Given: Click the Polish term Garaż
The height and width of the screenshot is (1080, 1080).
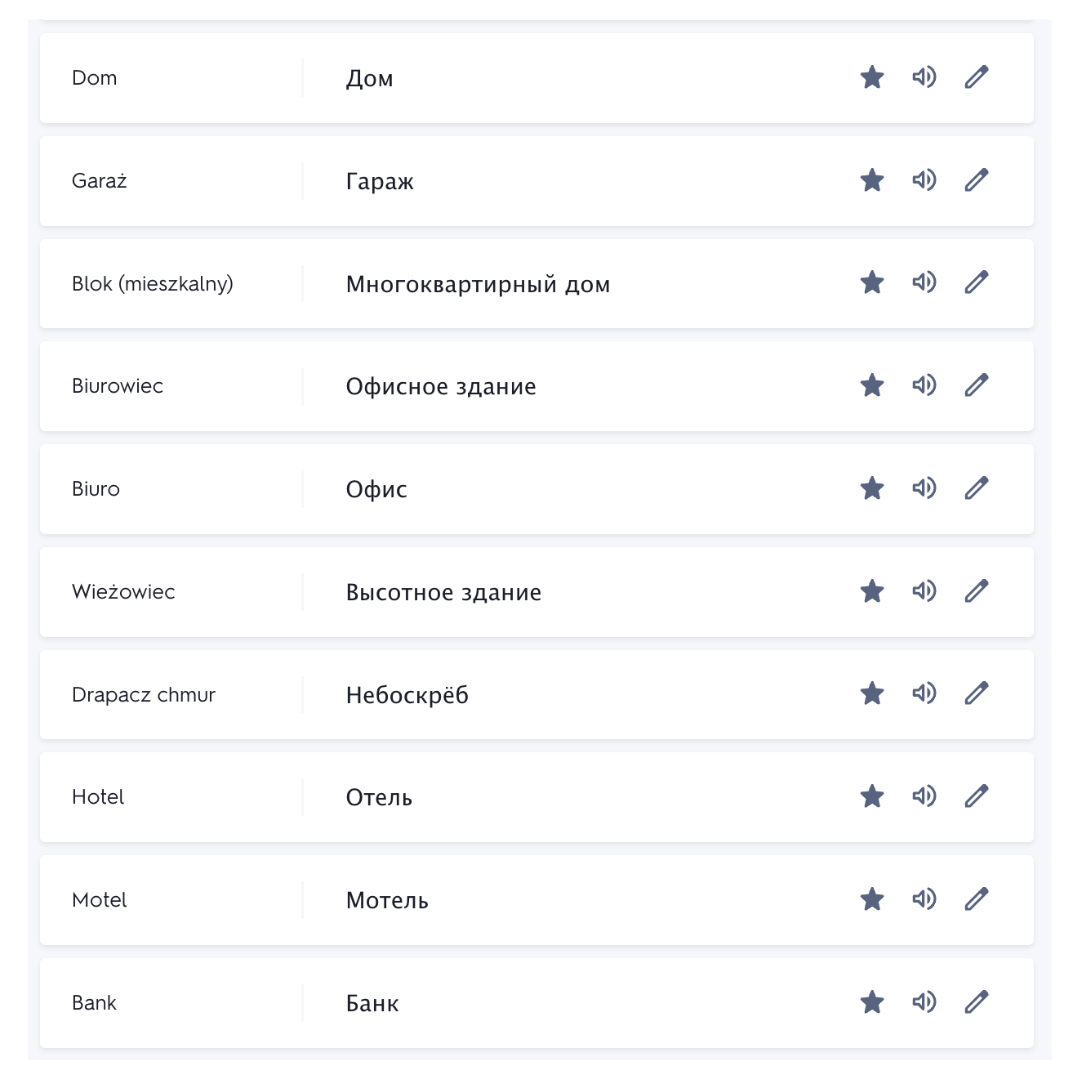Looking at the screenshot, I should point(99,180).
